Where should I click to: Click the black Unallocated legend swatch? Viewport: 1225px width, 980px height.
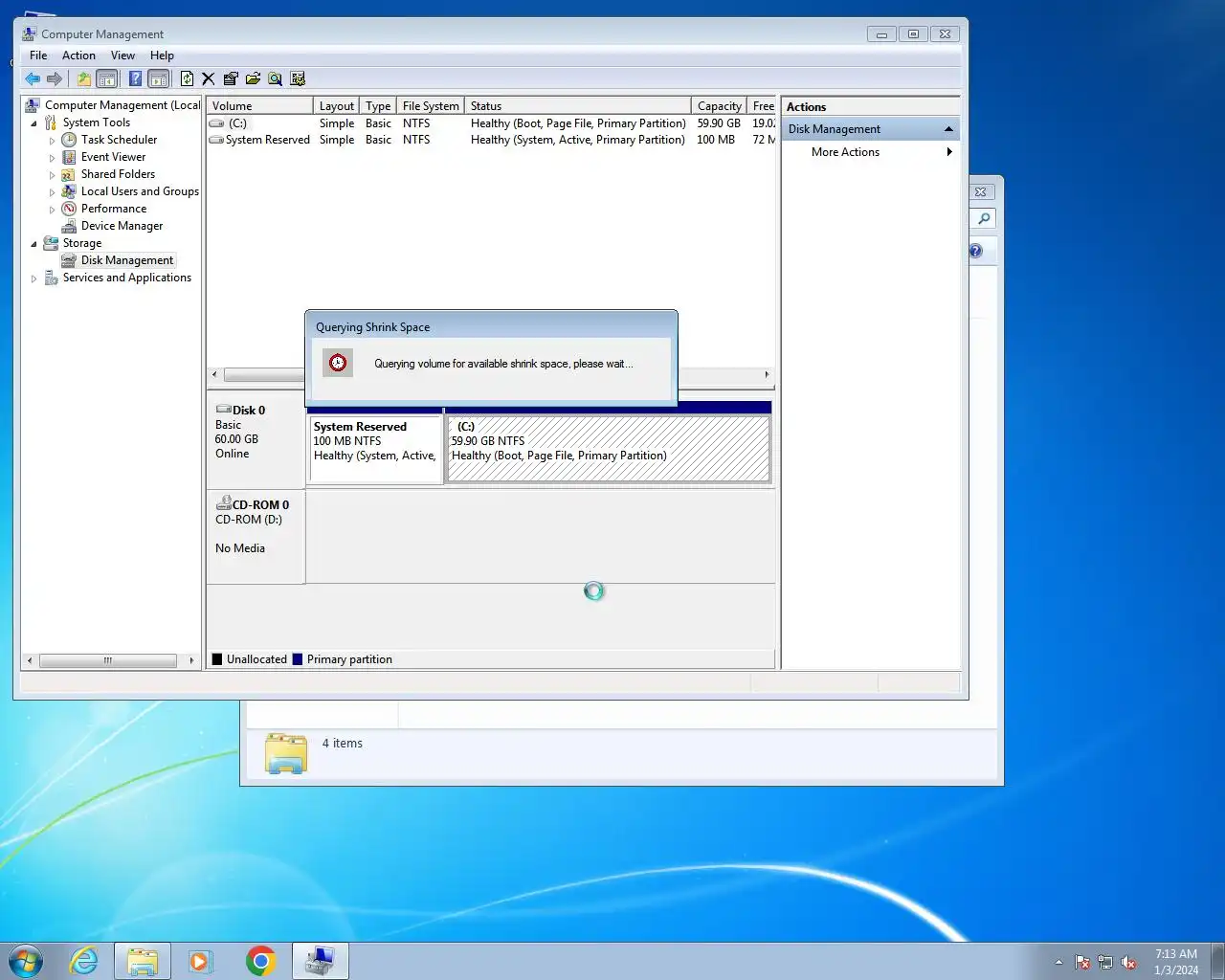pos(217,659)
